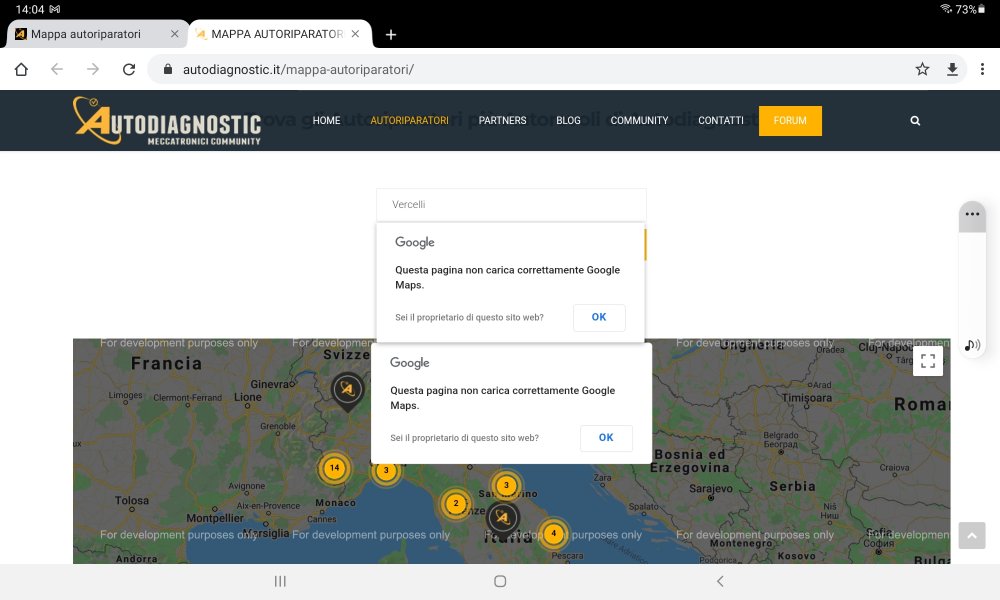Close the first Mappa autoriparatori tab

click(175, 34)
